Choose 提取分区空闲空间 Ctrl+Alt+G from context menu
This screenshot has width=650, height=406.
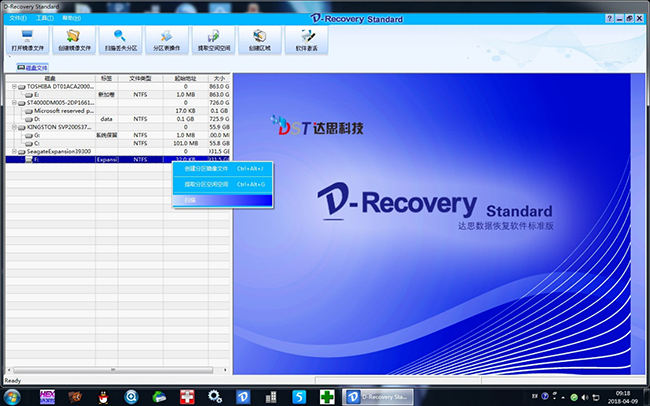(x=223, y=185)
